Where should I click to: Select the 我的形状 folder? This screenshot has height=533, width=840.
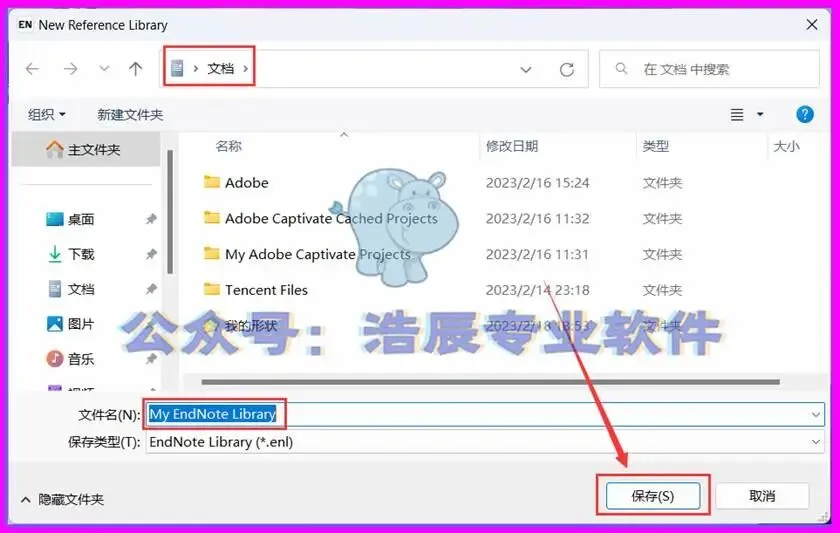coord(251,326)
